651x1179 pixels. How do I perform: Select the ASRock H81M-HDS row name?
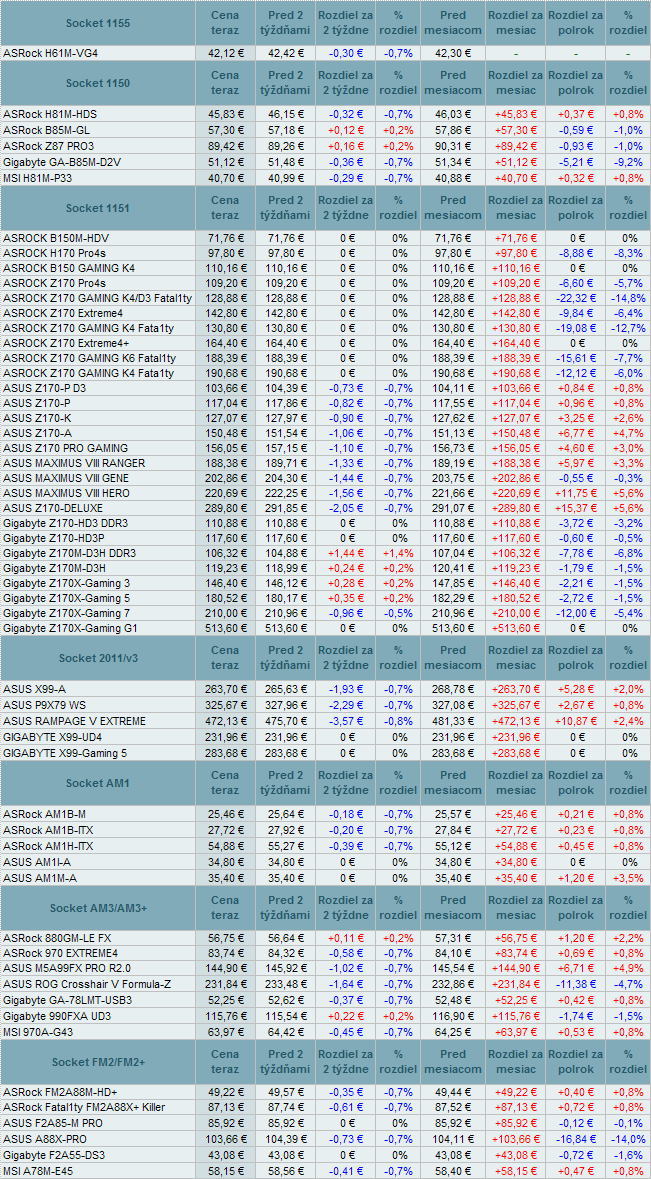click(x=50, y=114)
